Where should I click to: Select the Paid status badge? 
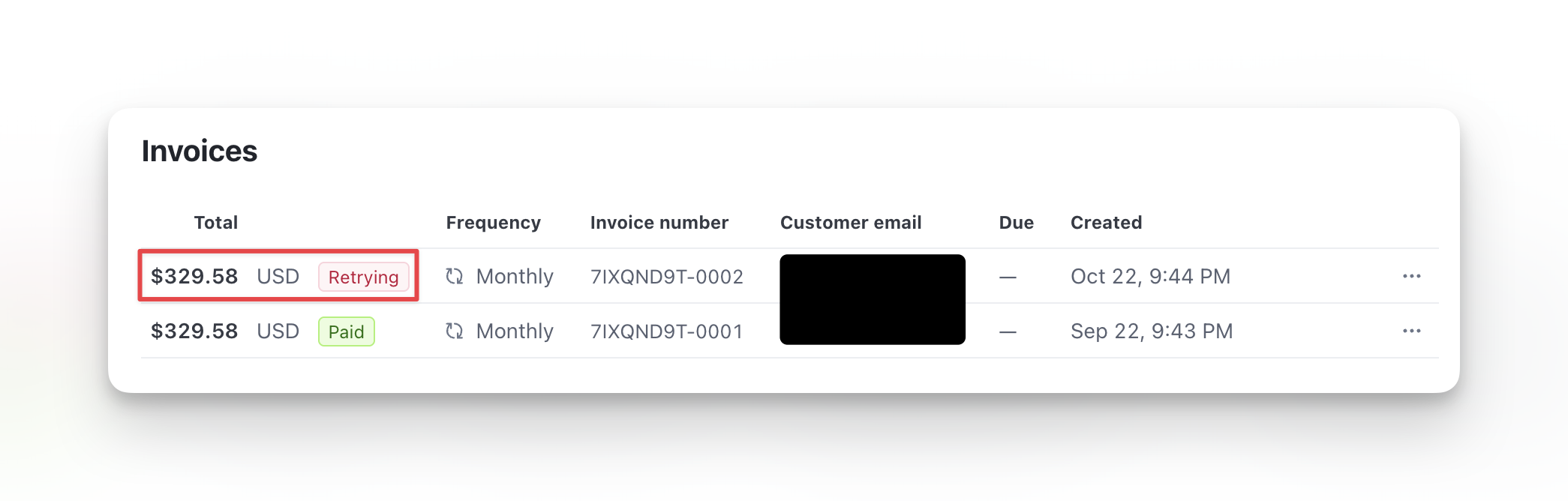coord(346,331)
